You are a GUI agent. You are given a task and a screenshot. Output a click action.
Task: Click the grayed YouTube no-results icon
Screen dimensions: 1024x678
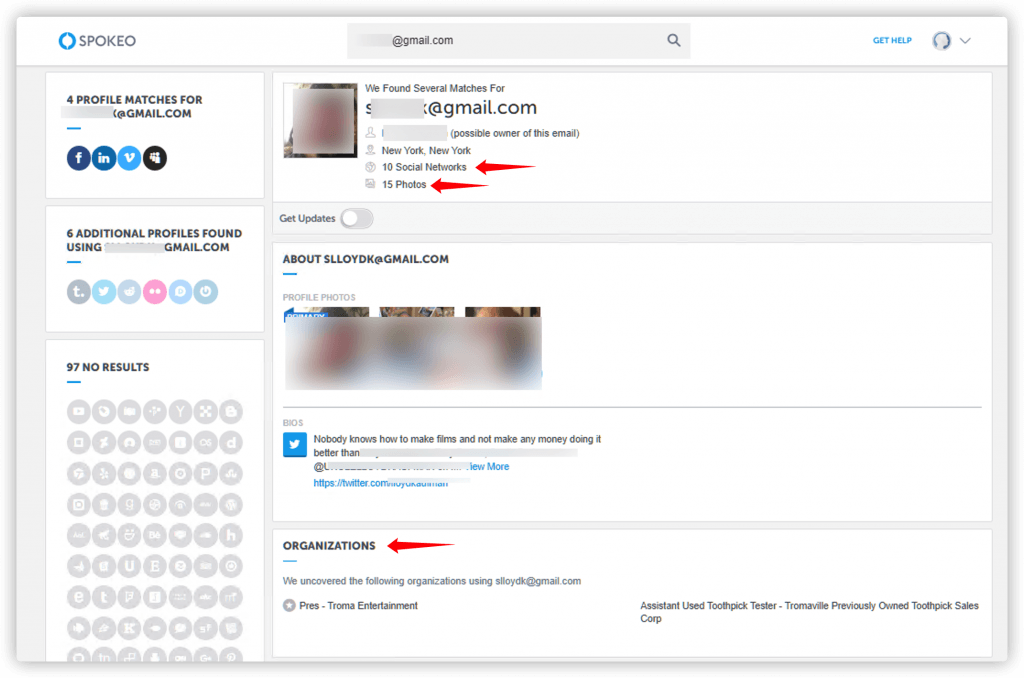(x=78, y=412)
